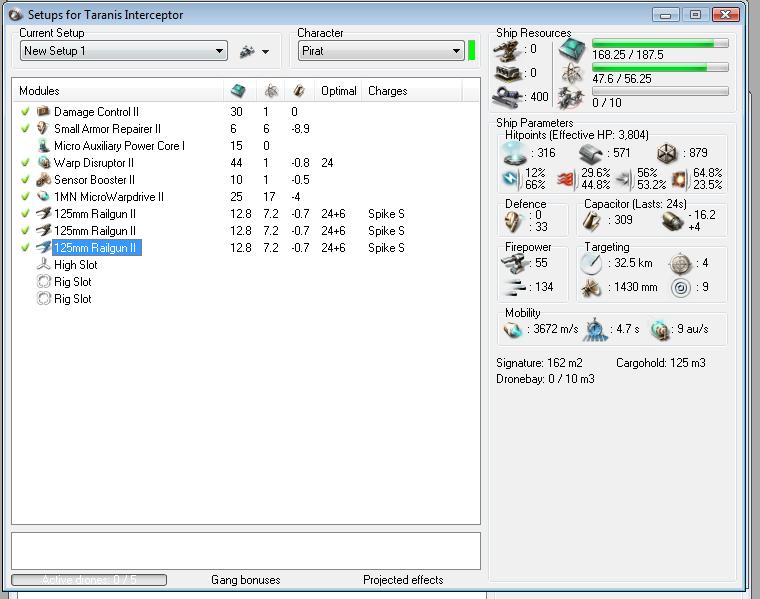The width and height of the screenshot is (760, 599).
Task: Click Spike S charge of first railgun
Action: (386, 213)
